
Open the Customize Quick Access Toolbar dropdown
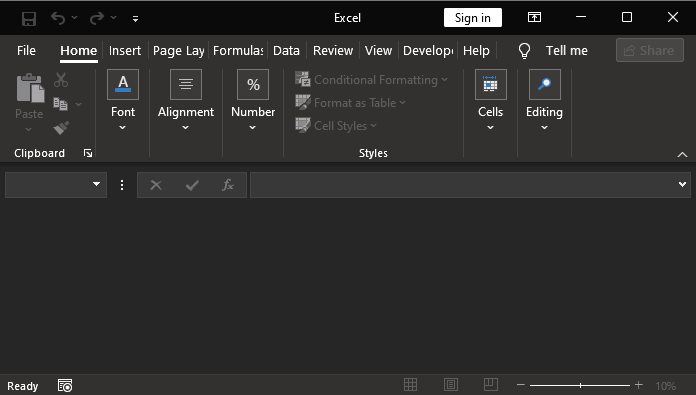click(135, 19)
